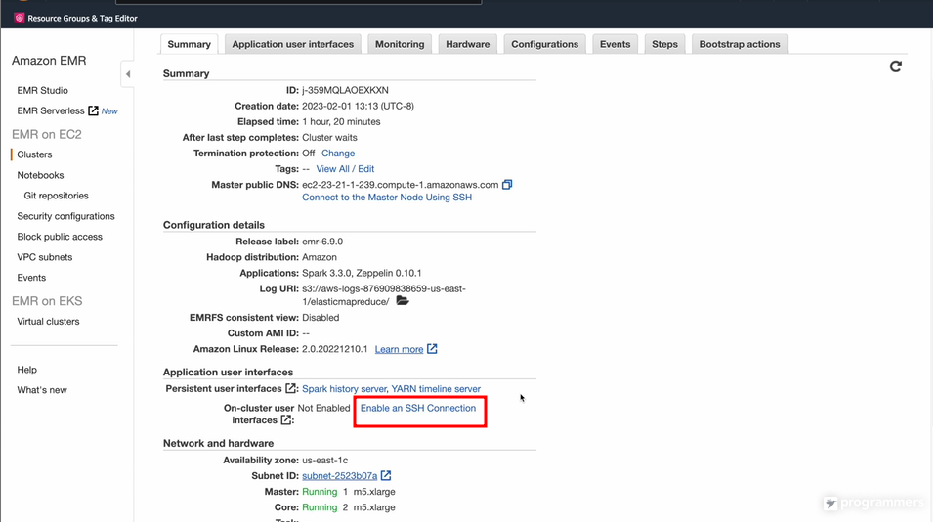Click View All / Edit tags link

(345, 168)
